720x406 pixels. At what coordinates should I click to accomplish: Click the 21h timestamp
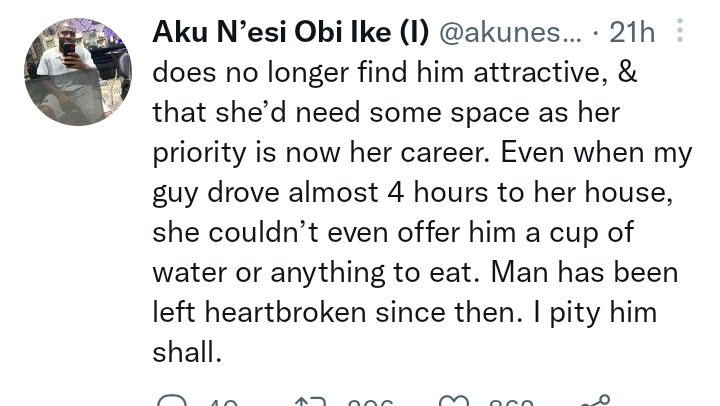tap(631, 32)
